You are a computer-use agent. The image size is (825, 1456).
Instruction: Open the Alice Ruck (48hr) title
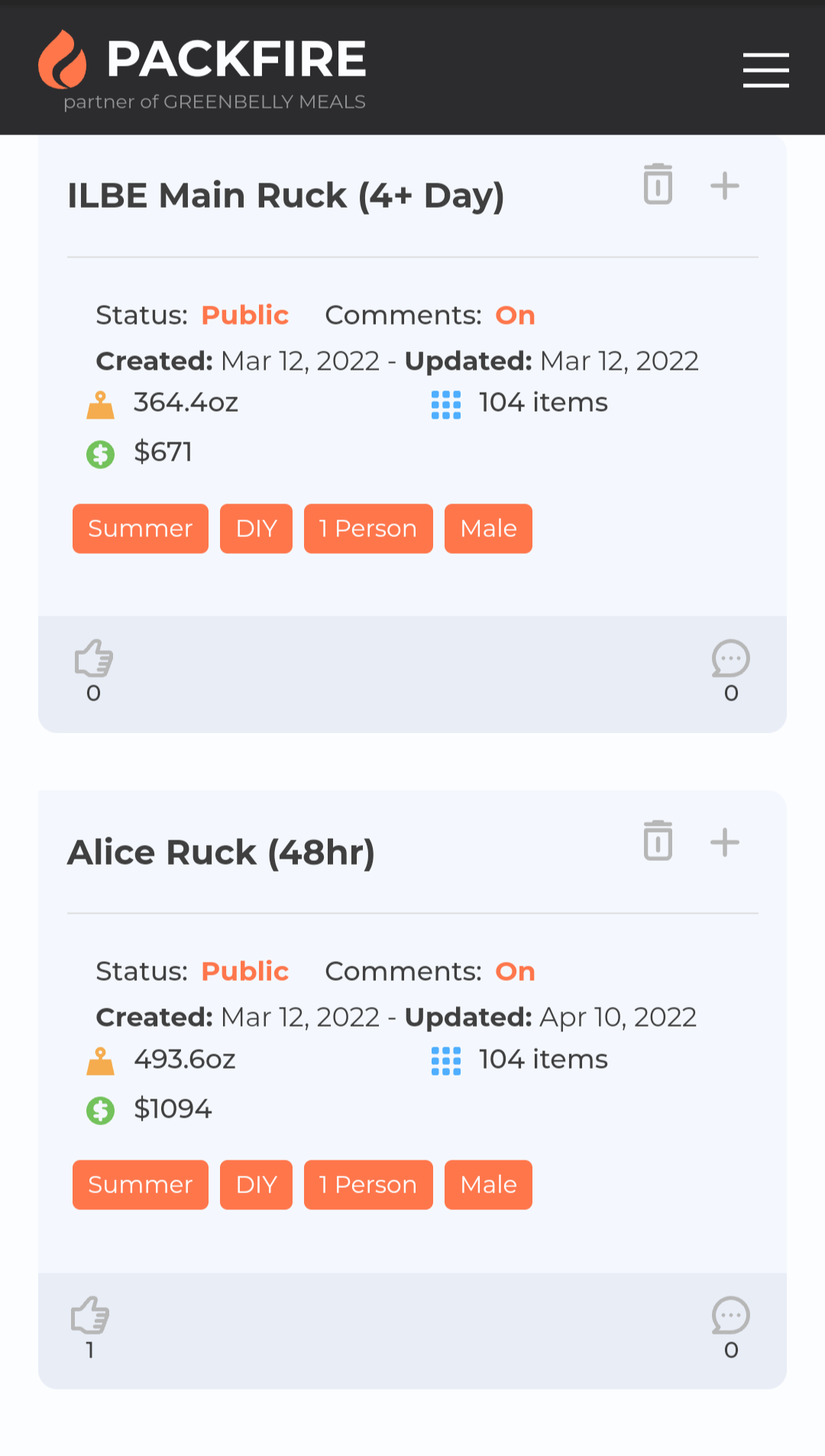(222, 853)
